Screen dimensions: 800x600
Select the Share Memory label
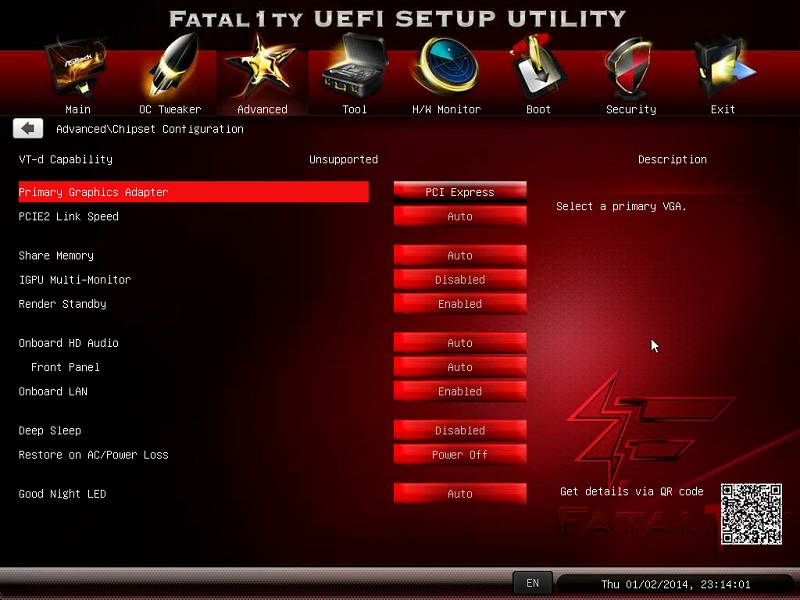click(x=56, y=255)
